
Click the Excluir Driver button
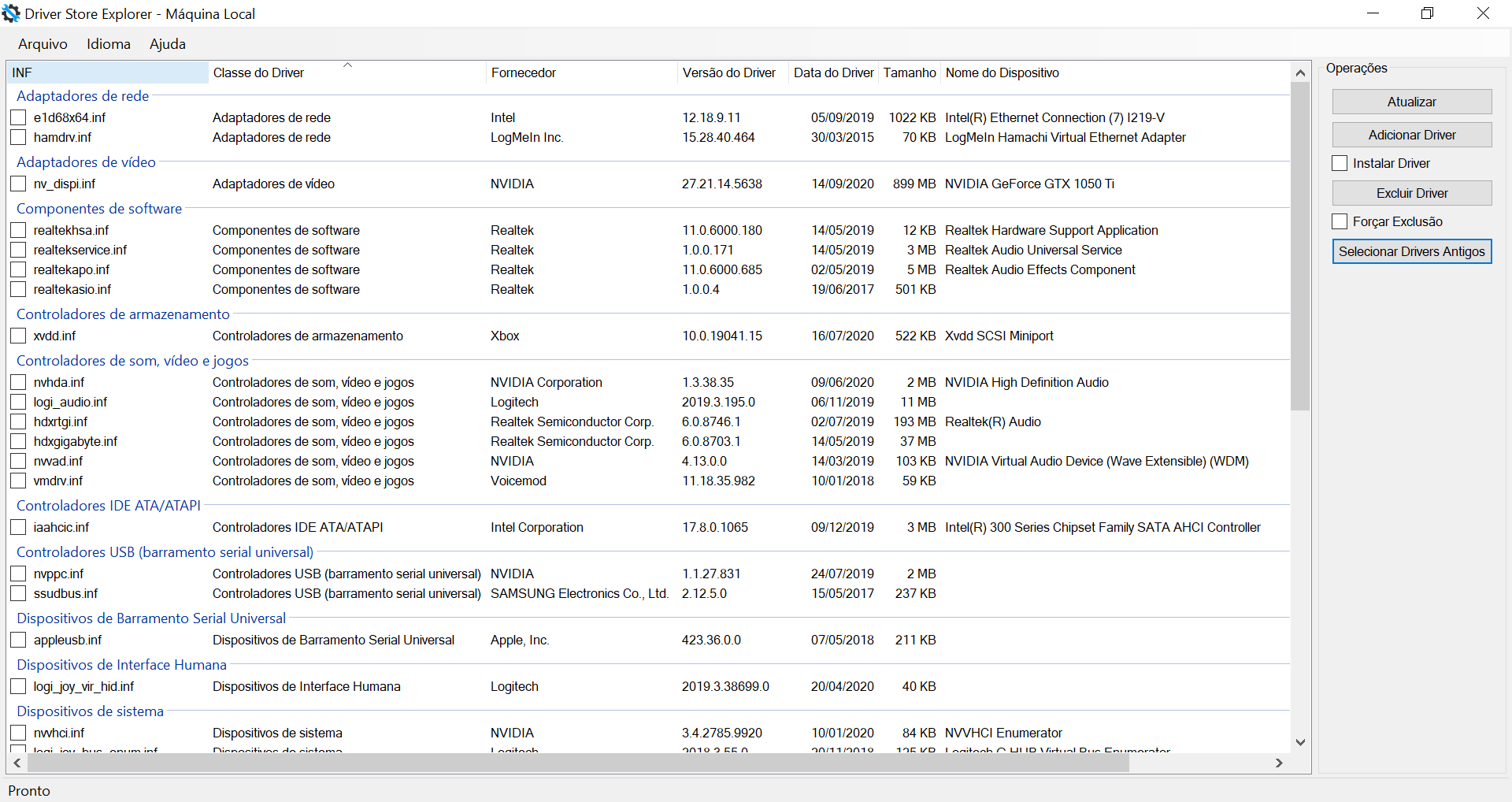pyautogui.click(x=1411, y=192)
